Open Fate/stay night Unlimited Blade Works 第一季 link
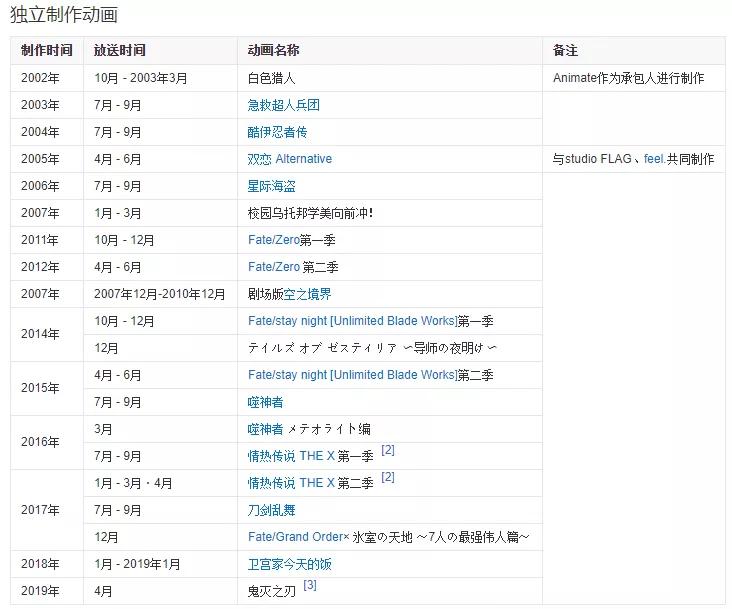This screenshot has width=732, height=609. point(352,321)
